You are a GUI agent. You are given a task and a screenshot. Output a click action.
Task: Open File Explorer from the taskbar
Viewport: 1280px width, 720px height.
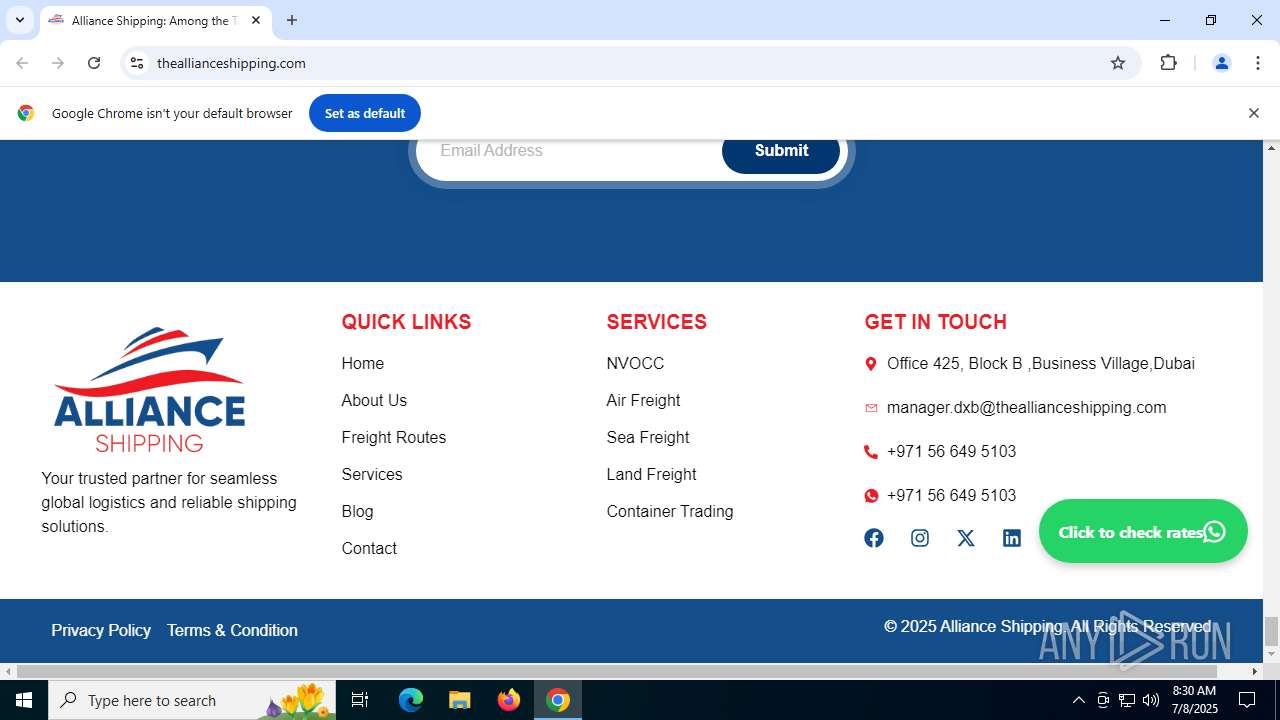pyautogui.click(x=459, y=700)
